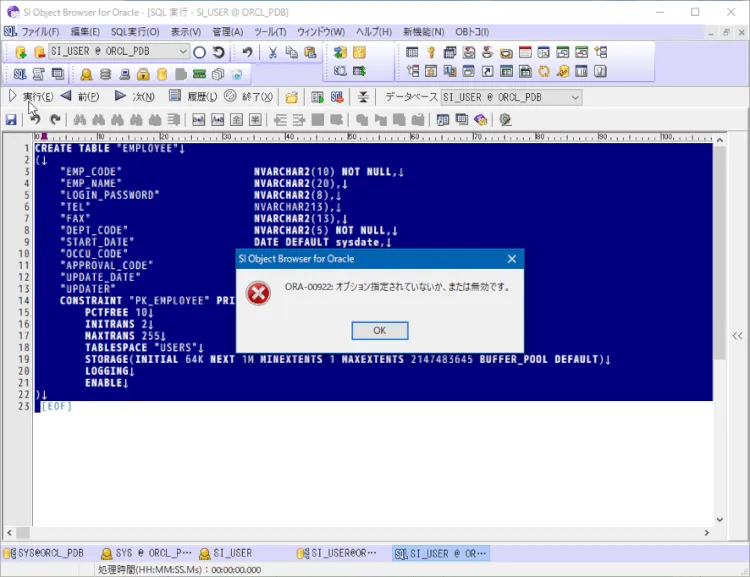This screenshot has width=750, height=577.
Task: Click the 実行(E) run button
Action: [31, 97]
